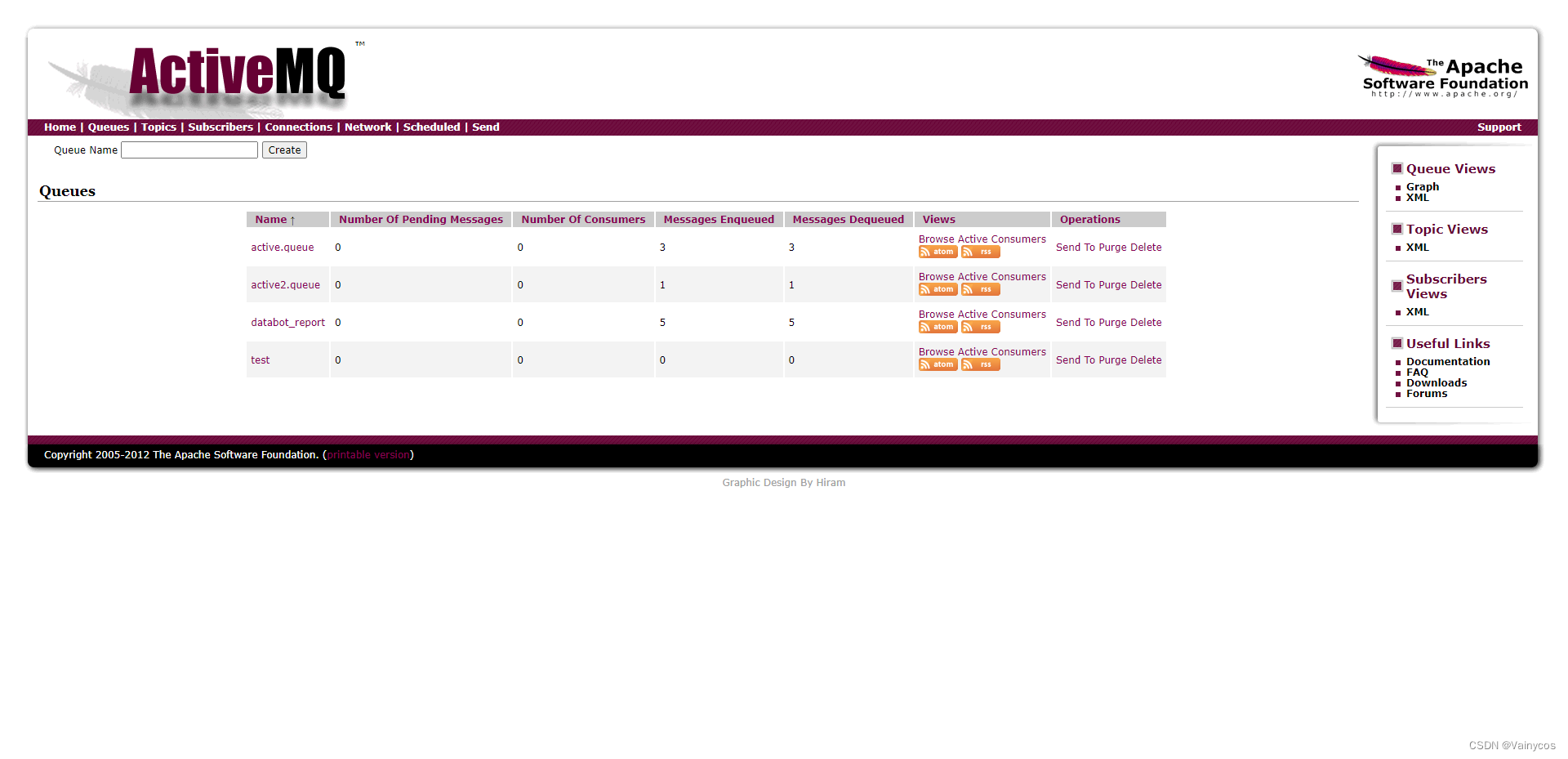Browse the active2.queue messages

point(936,277)
